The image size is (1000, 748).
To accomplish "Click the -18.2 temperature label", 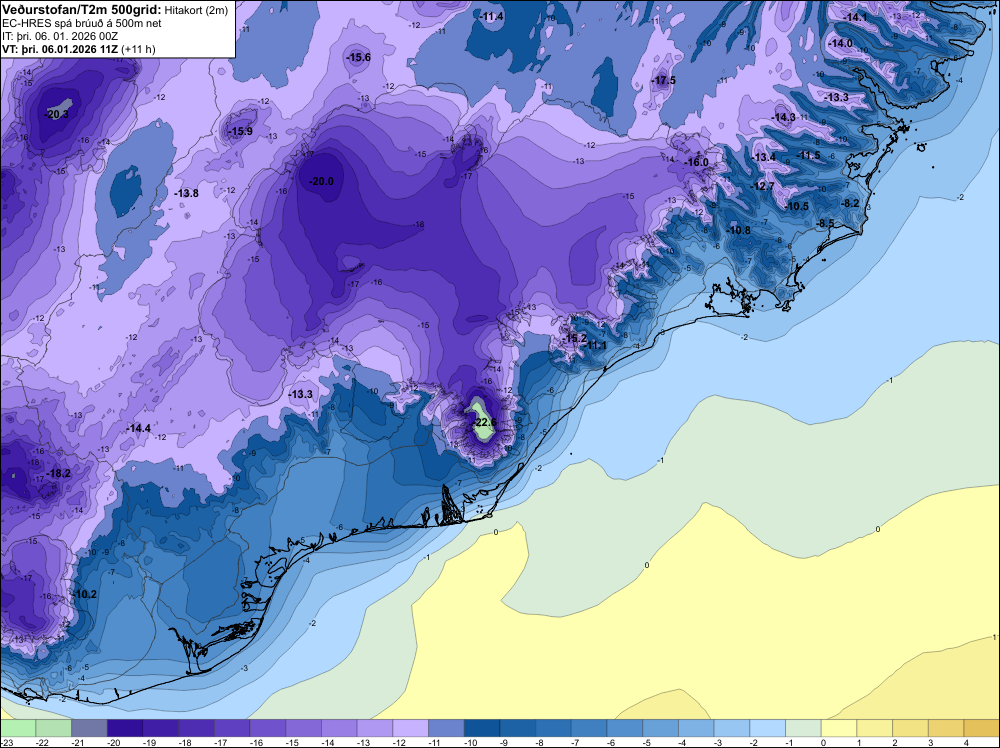I will (58, 473).
